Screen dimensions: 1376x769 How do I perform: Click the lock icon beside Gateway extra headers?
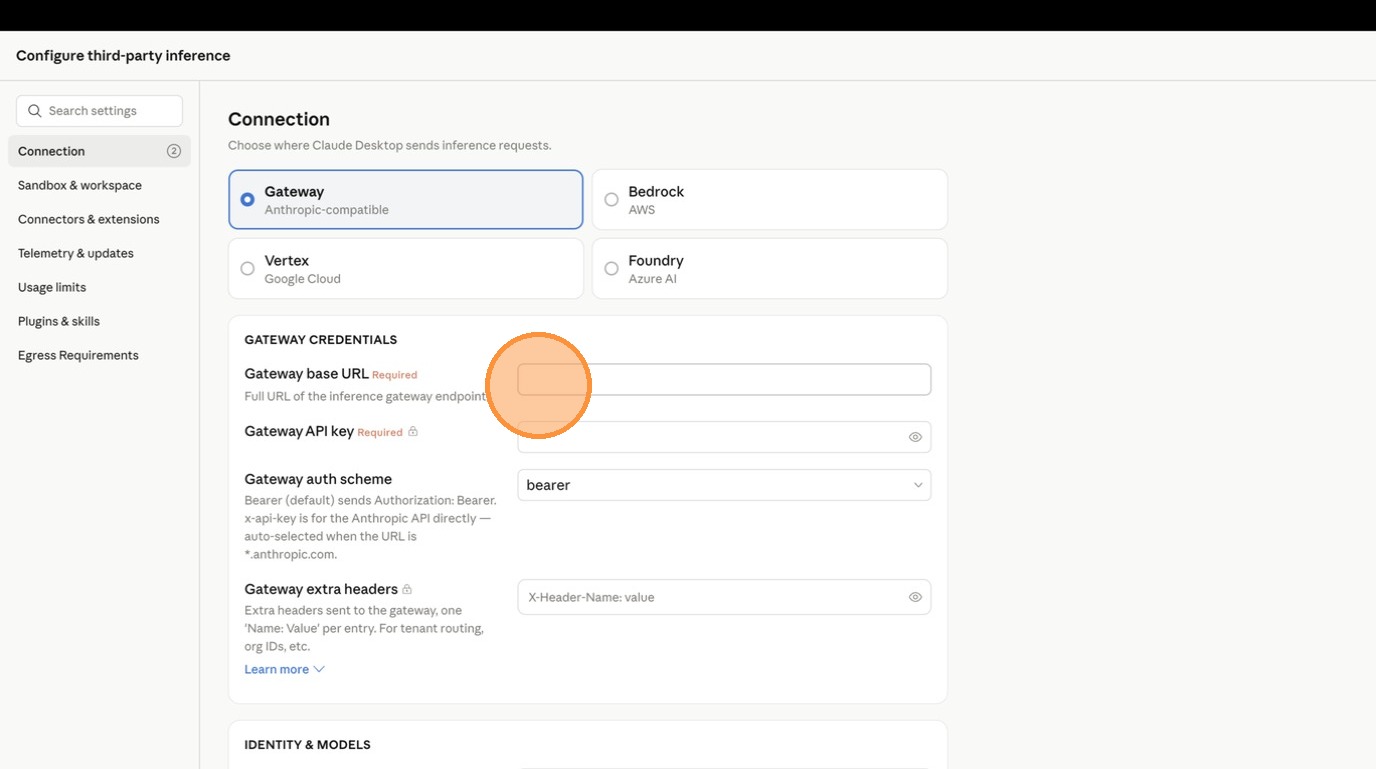407,590
